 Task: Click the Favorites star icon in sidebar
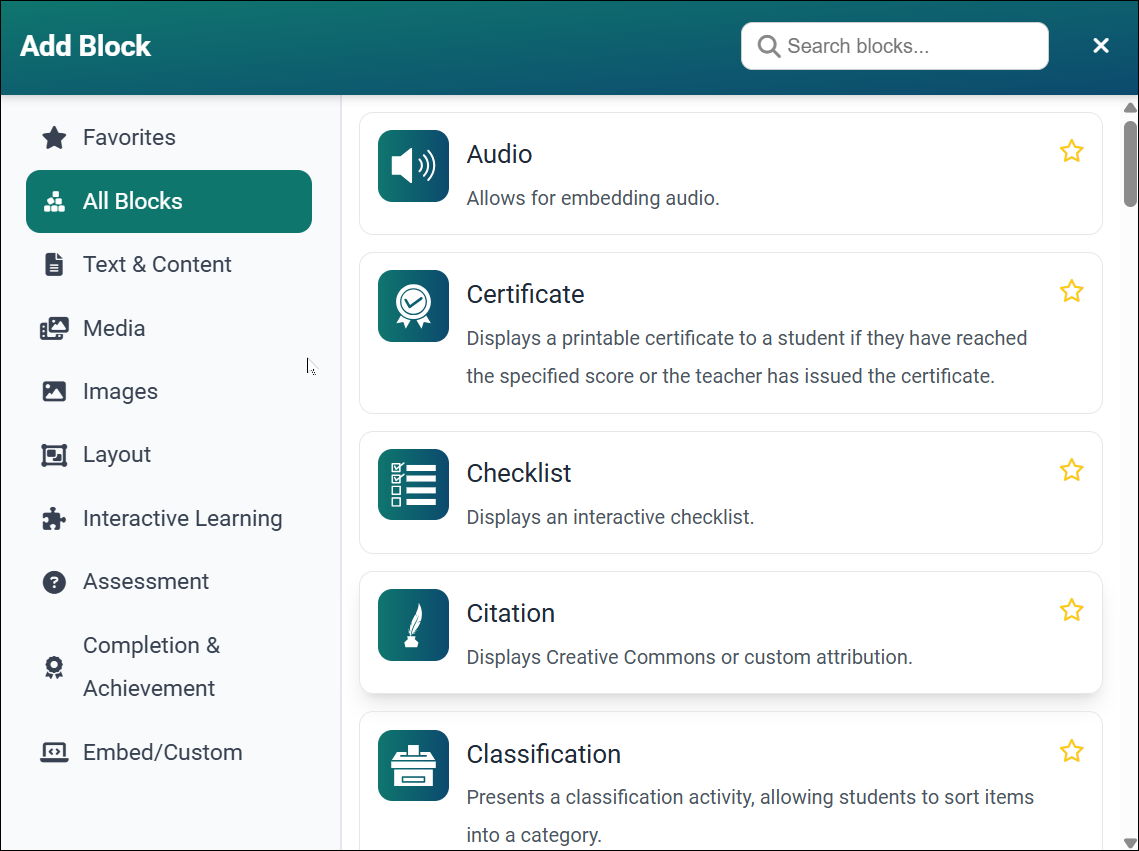pyautogui.click(x=54, y=137)
